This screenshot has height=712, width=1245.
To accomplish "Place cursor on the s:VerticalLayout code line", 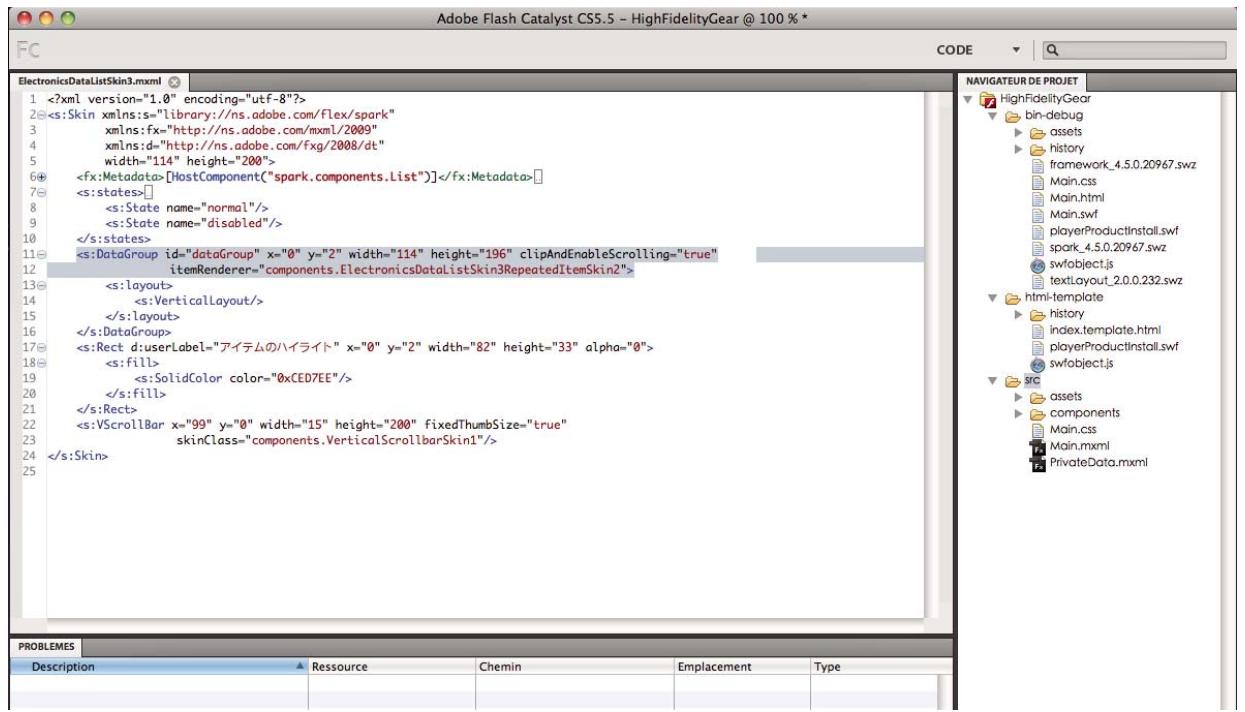I will (199, 301).
